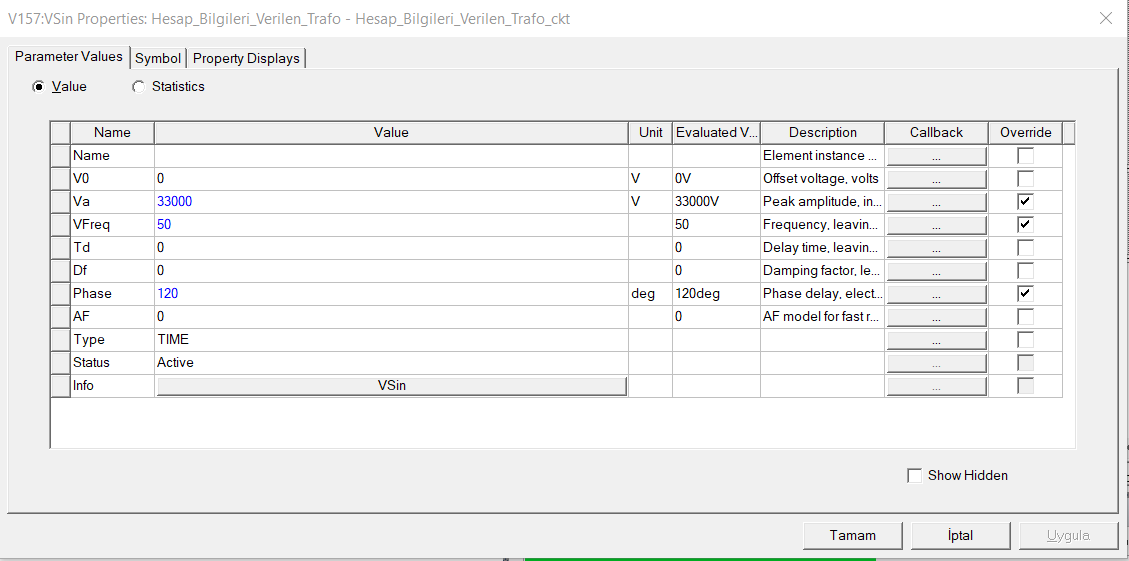Select the Phase value cell 120

tap(390, 294)
